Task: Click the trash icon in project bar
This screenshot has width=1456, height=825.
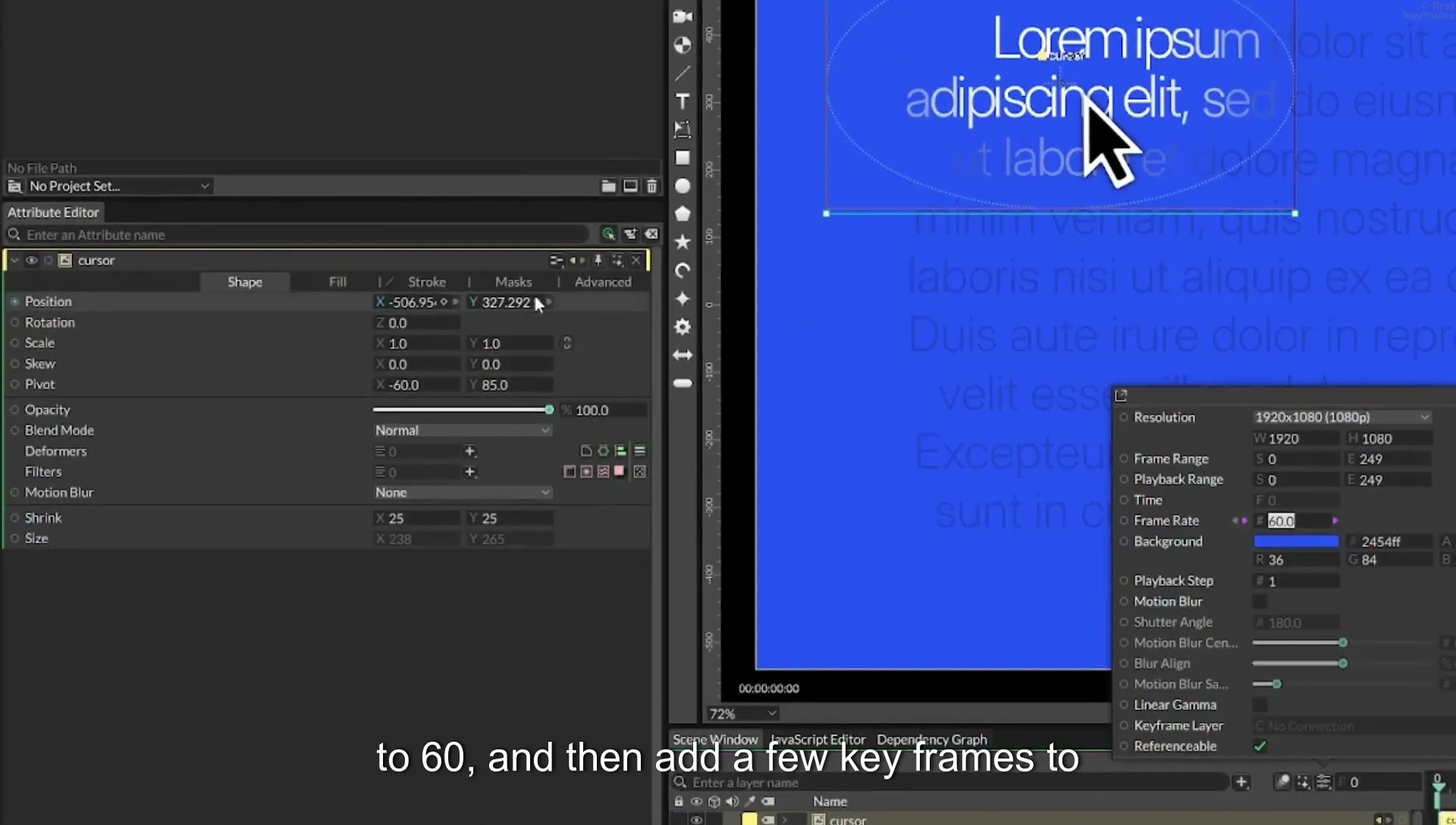Action: (651, 186)
